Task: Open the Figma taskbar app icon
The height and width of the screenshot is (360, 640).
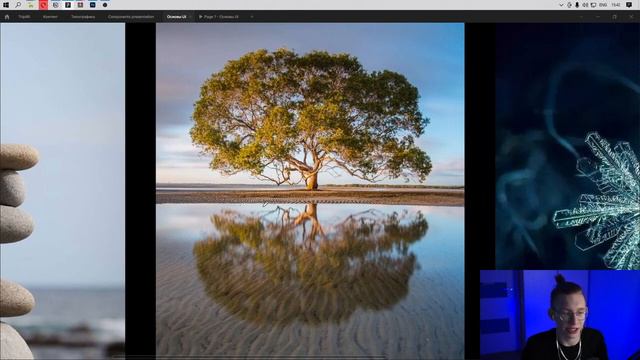Action: click(68, 5)
